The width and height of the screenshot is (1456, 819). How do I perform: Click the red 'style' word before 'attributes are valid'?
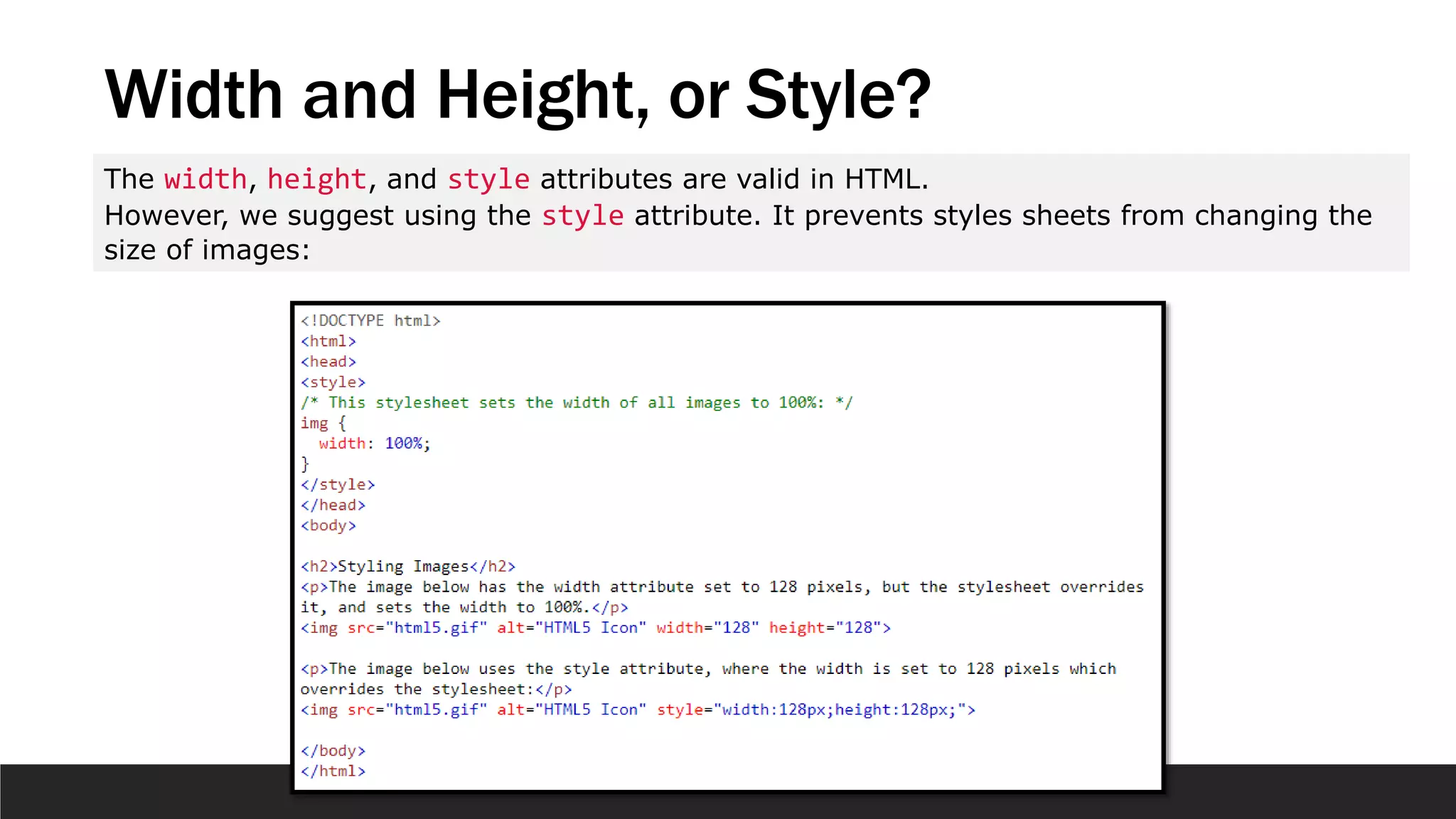pyautogui.click(x=488, y=179)
